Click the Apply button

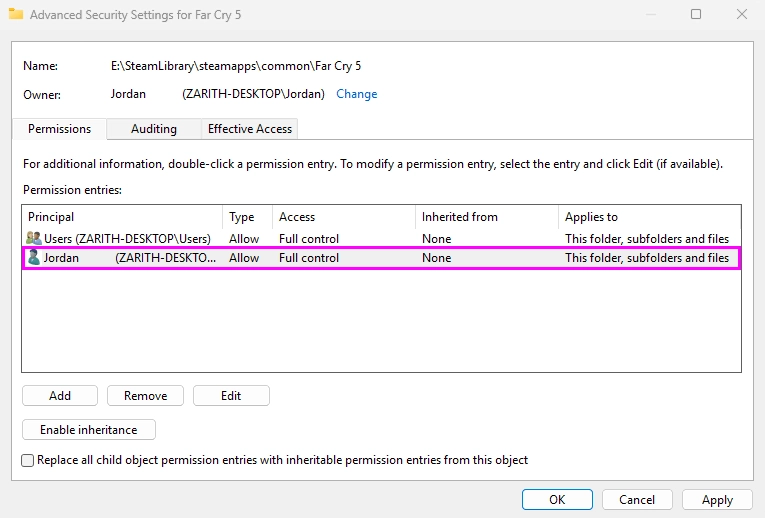tap(717, 499)
